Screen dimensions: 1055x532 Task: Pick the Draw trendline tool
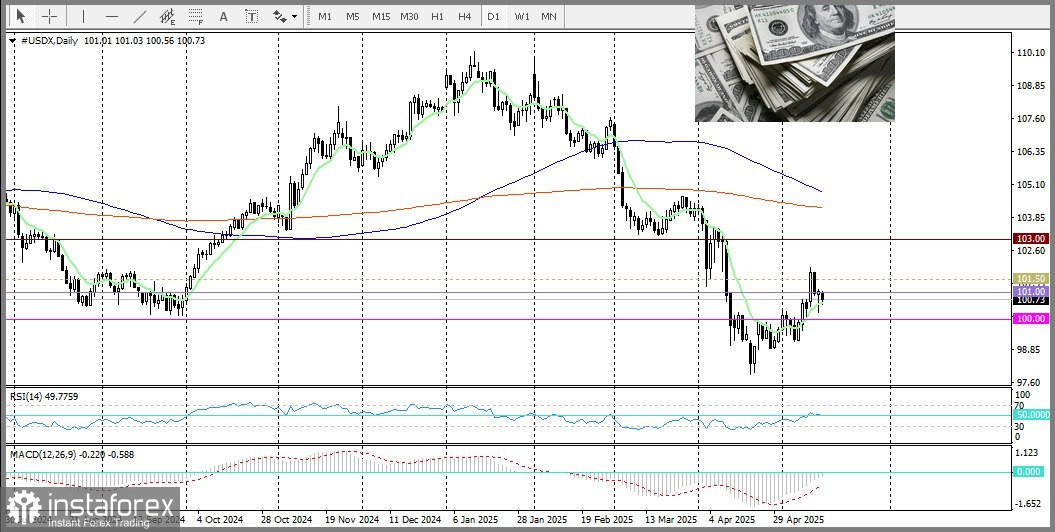click(140, 16)
